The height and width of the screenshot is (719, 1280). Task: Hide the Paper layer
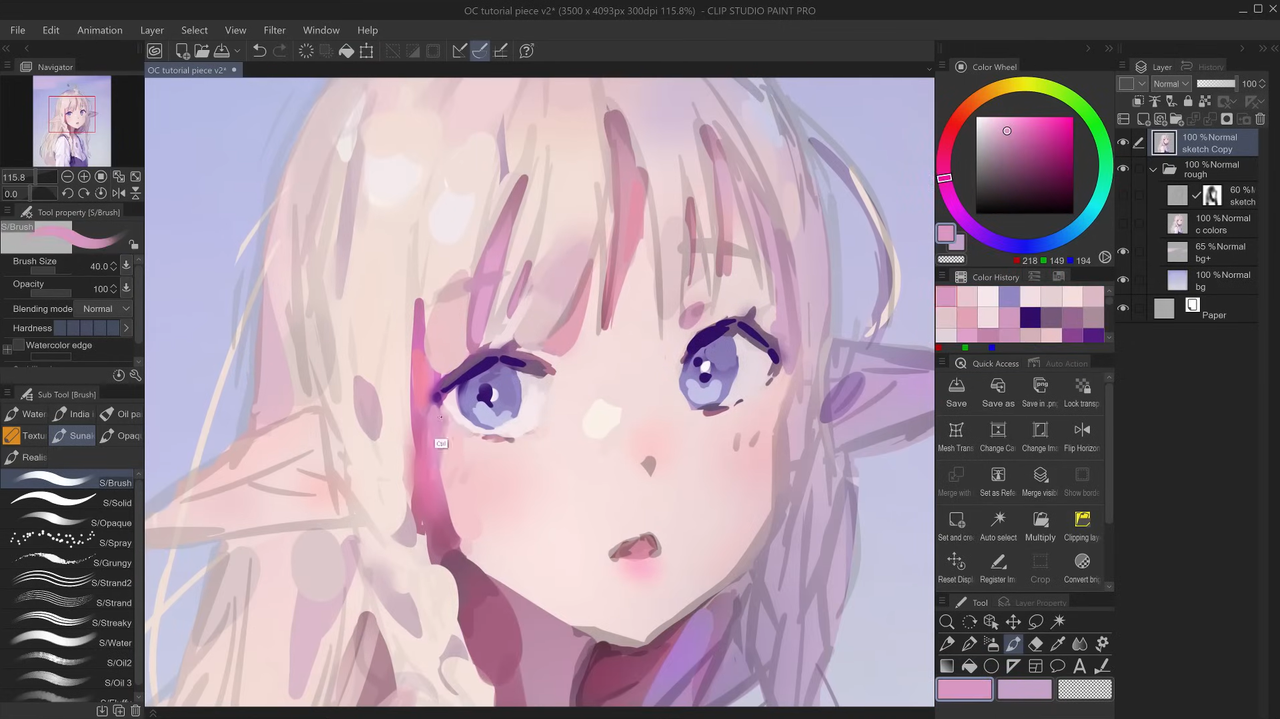(x=1122, y=308)
